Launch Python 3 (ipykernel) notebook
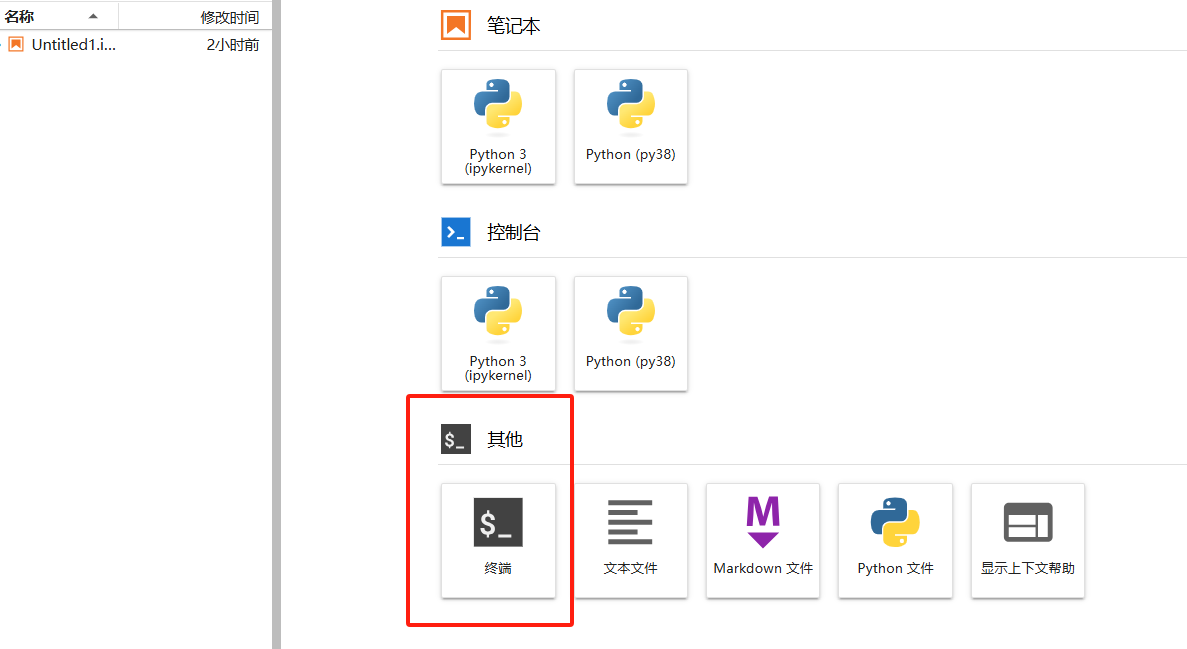Viewport: 1187px width, 649px height. point(498,126)
